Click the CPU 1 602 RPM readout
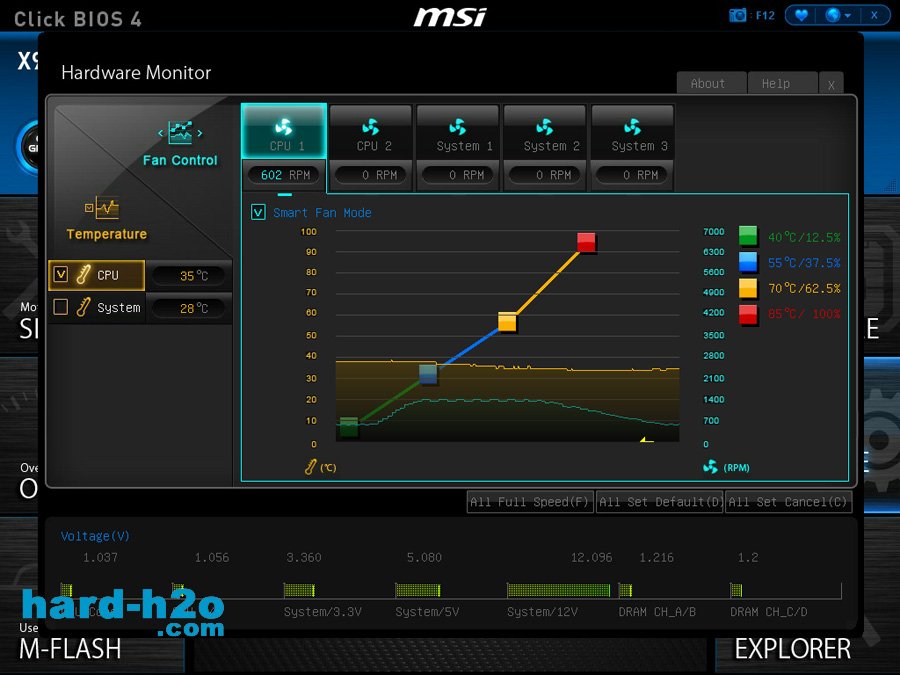900x675 pixels. point(285,174)
